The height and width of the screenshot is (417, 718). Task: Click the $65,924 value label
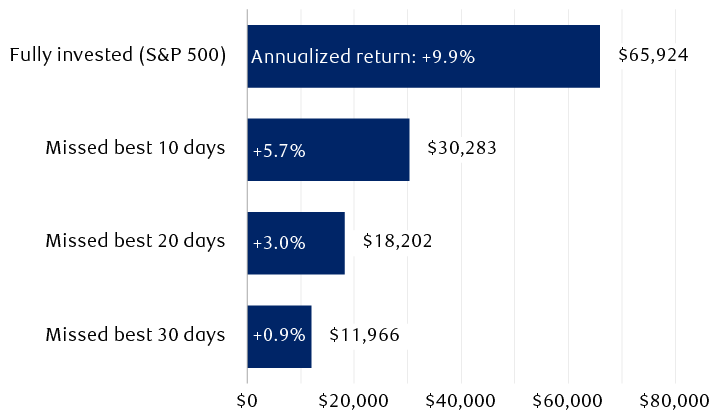click(653, 55)
